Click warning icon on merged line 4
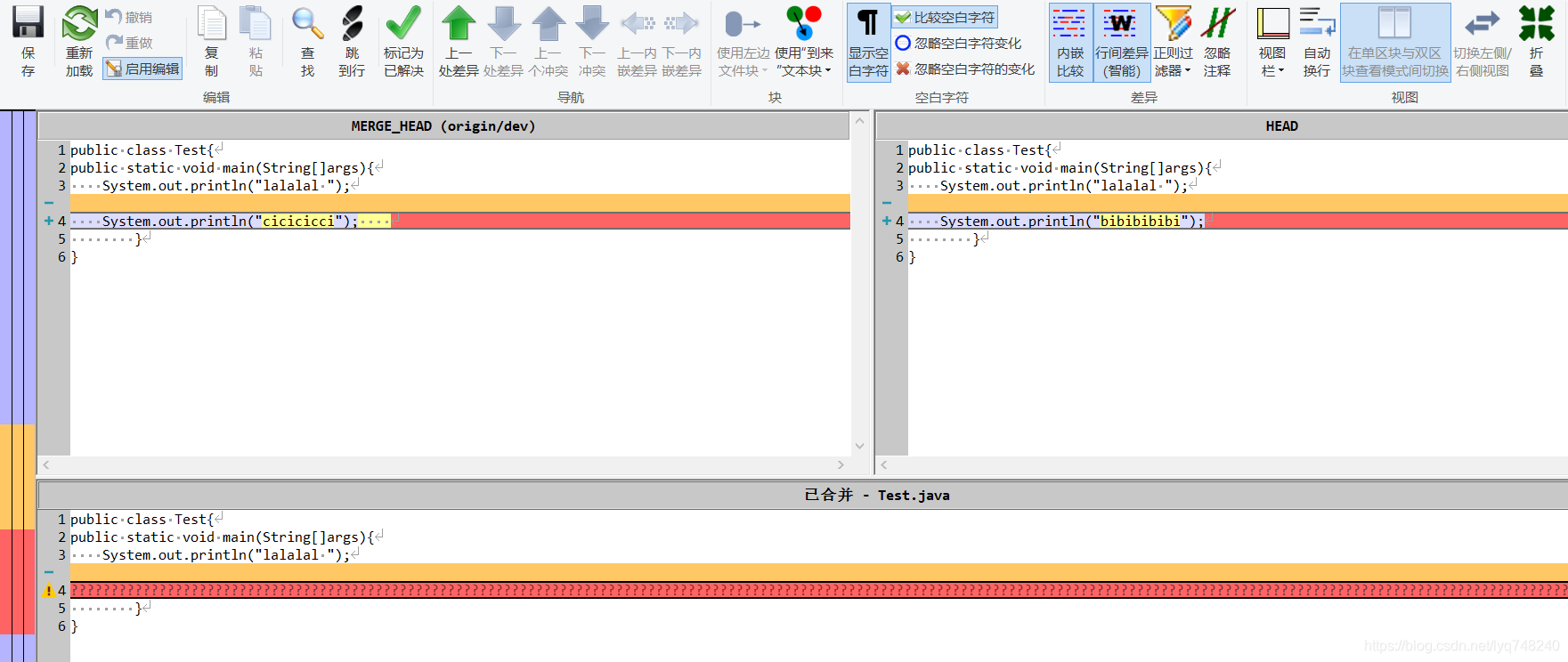Screen dimensions: 1568x662 [48, 590]
